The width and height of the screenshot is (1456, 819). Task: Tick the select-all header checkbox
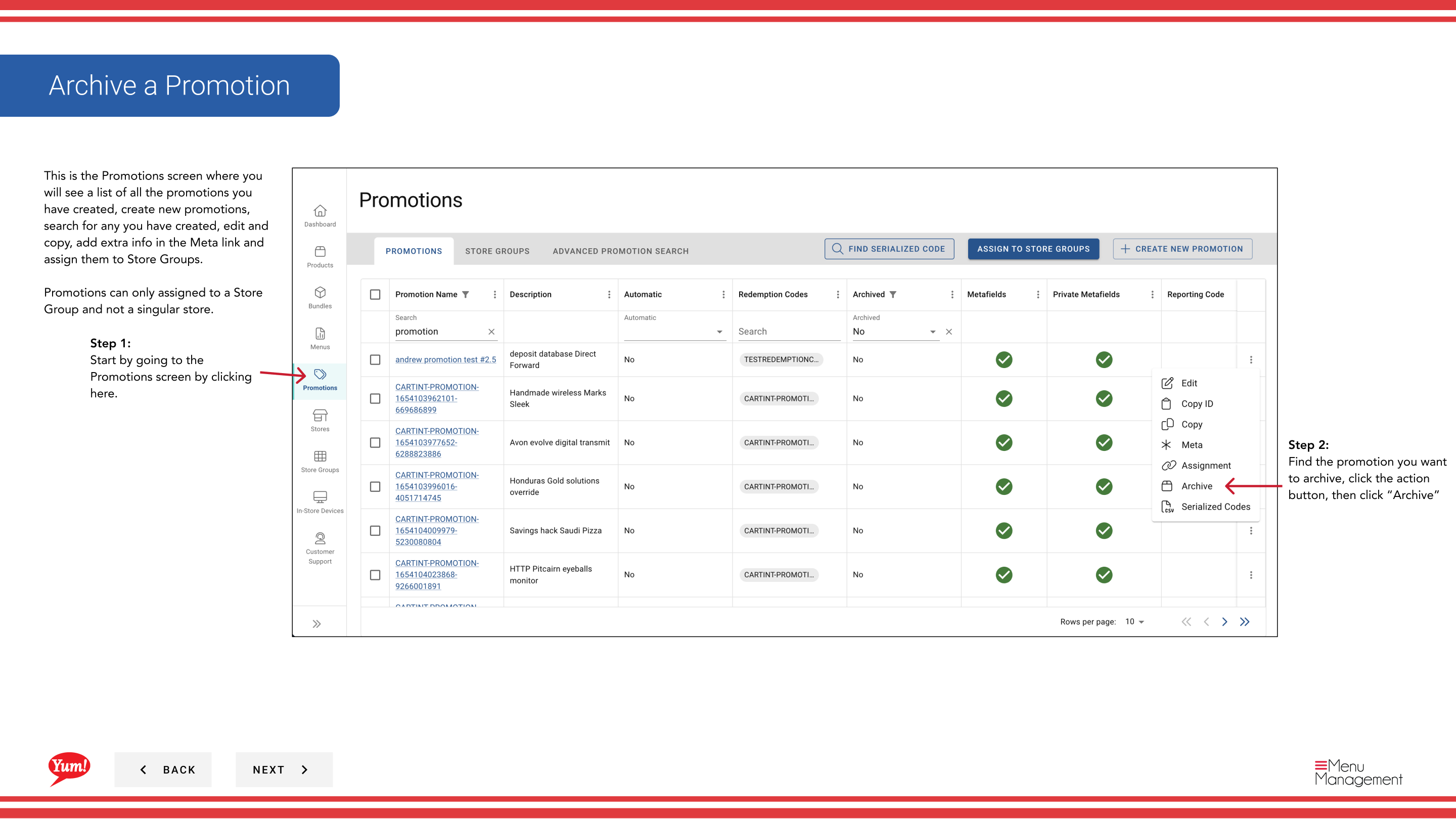(x=375, y=294)
